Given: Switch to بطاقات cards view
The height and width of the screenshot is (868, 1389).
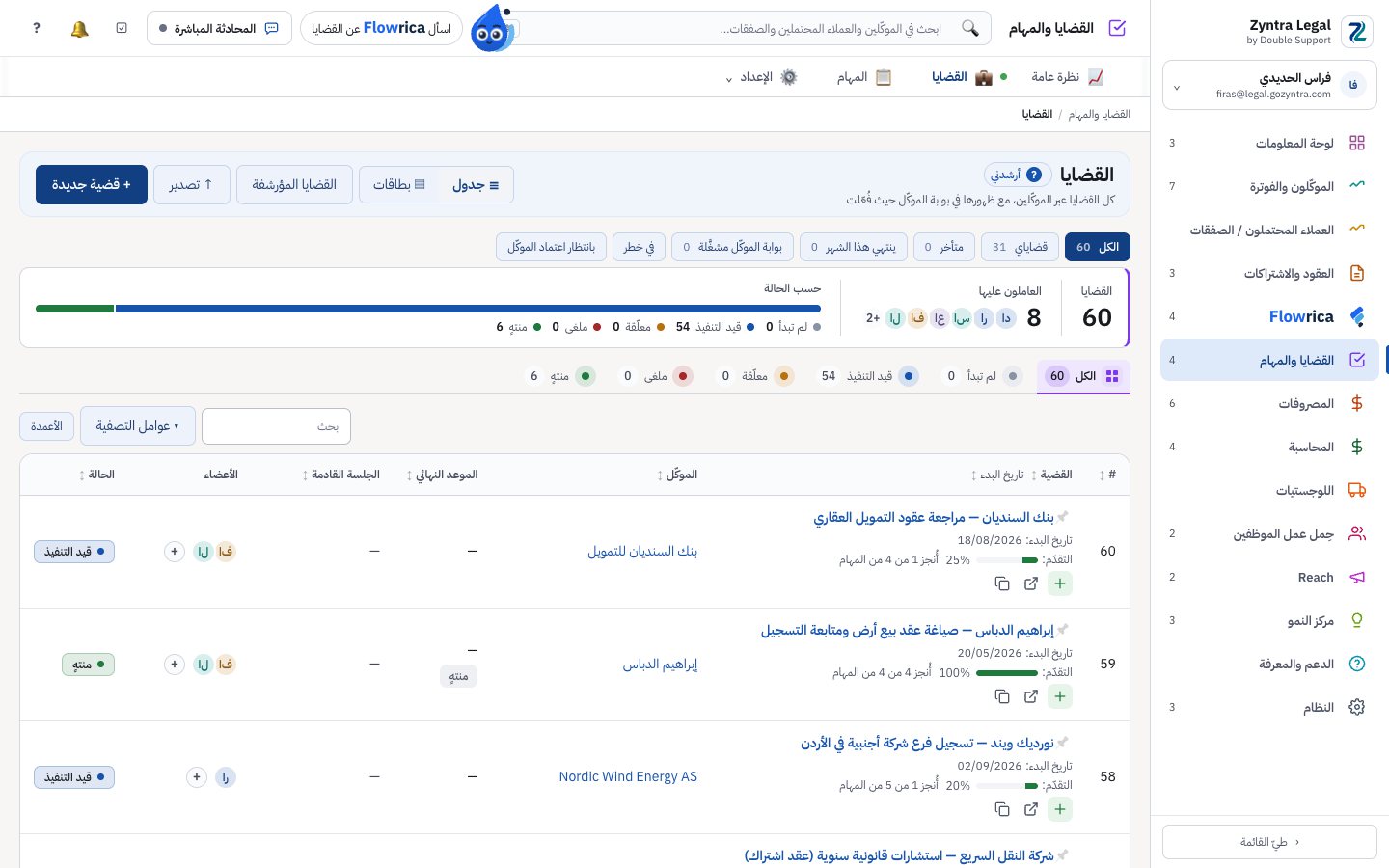Looking at the screenshot, I should point(399,185).
